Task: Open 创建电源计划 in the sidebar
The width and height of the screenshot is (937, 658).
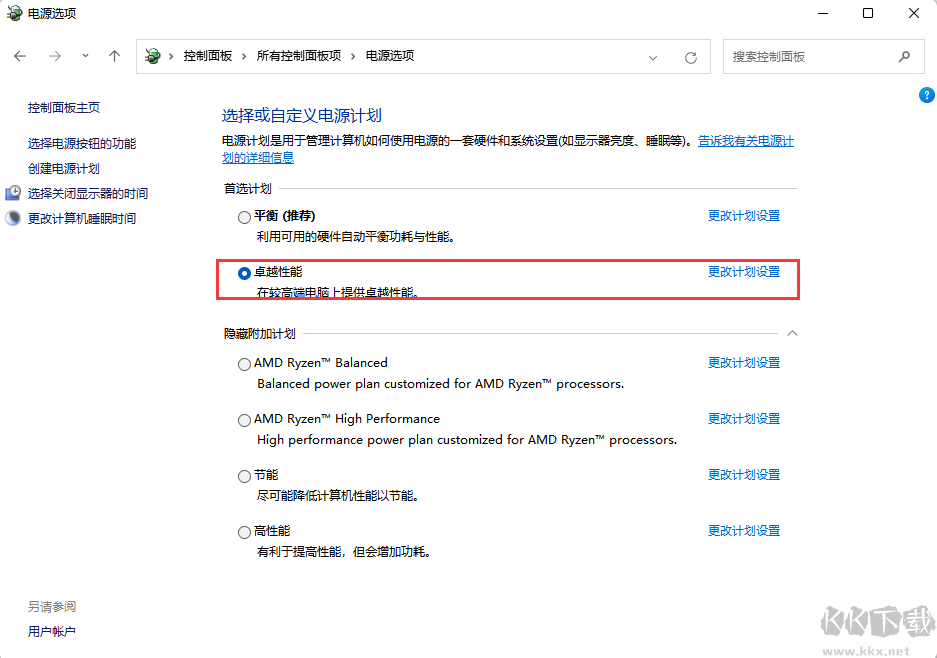Action: [x=64, y=169]
